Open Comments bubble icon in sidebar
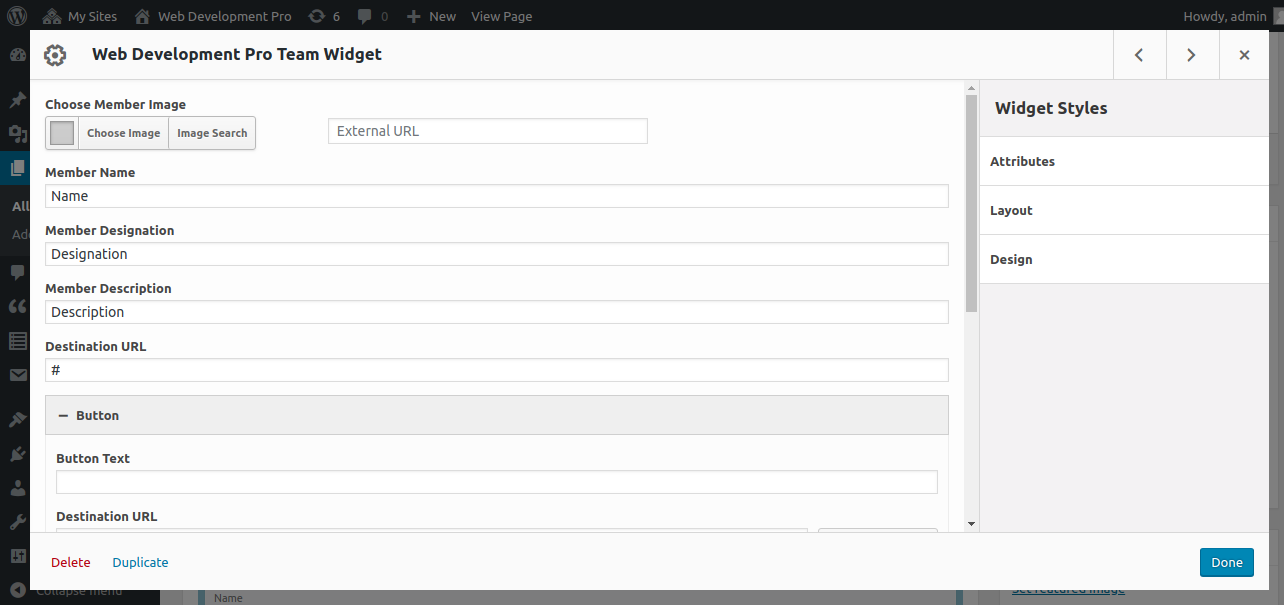Screen dimensions: 1284x605 click(17, 272)
